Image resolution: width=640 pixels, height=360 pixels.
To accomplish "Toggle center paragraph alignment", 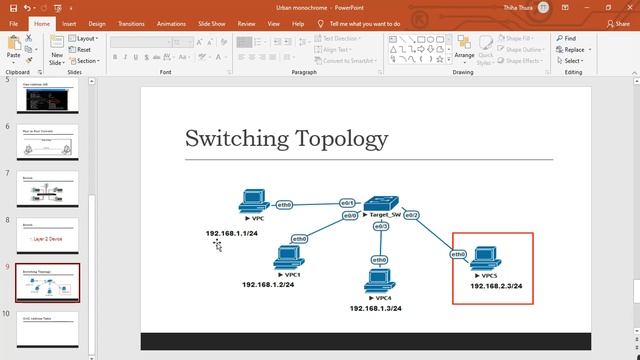I will point(252,57).
